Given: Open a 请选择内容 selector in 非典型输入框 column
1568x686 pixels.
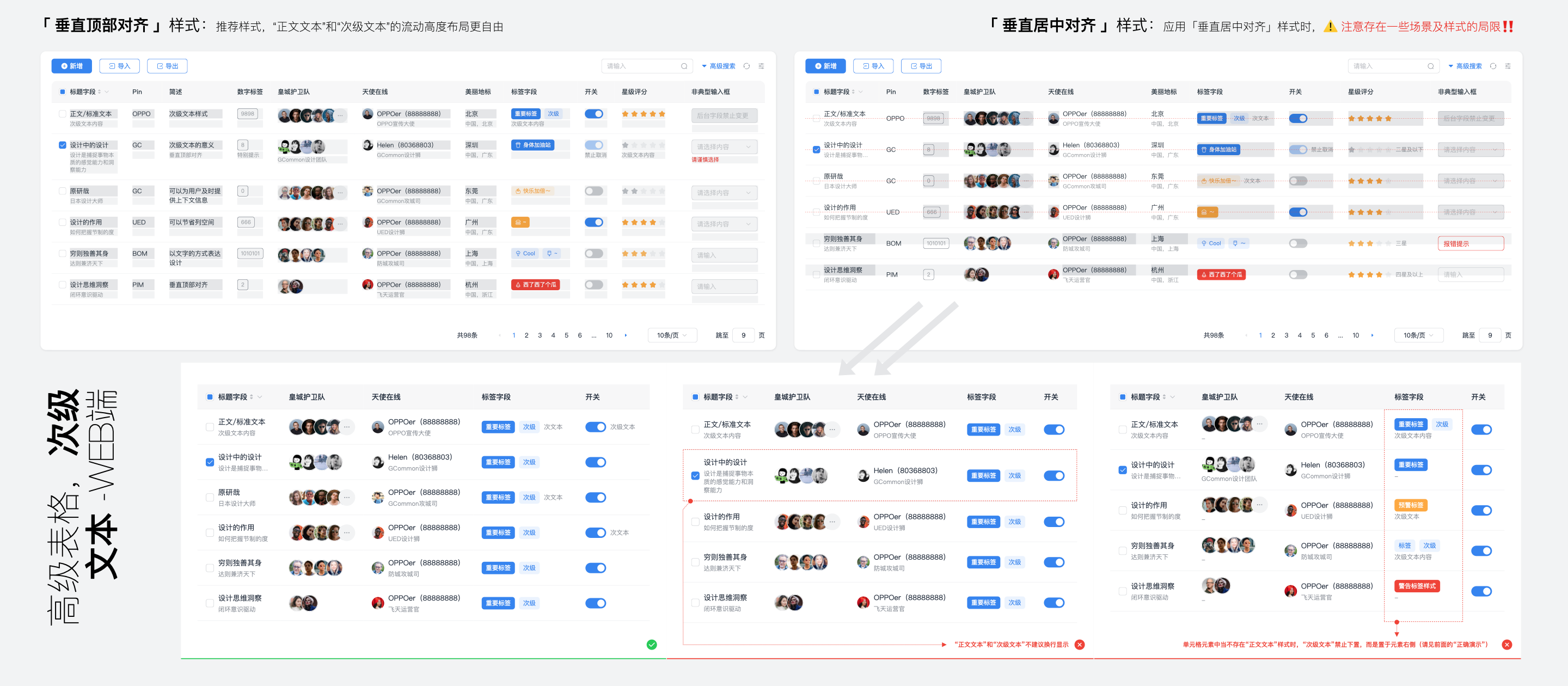Looking at the screenshot, I should [x=724, y=146].
